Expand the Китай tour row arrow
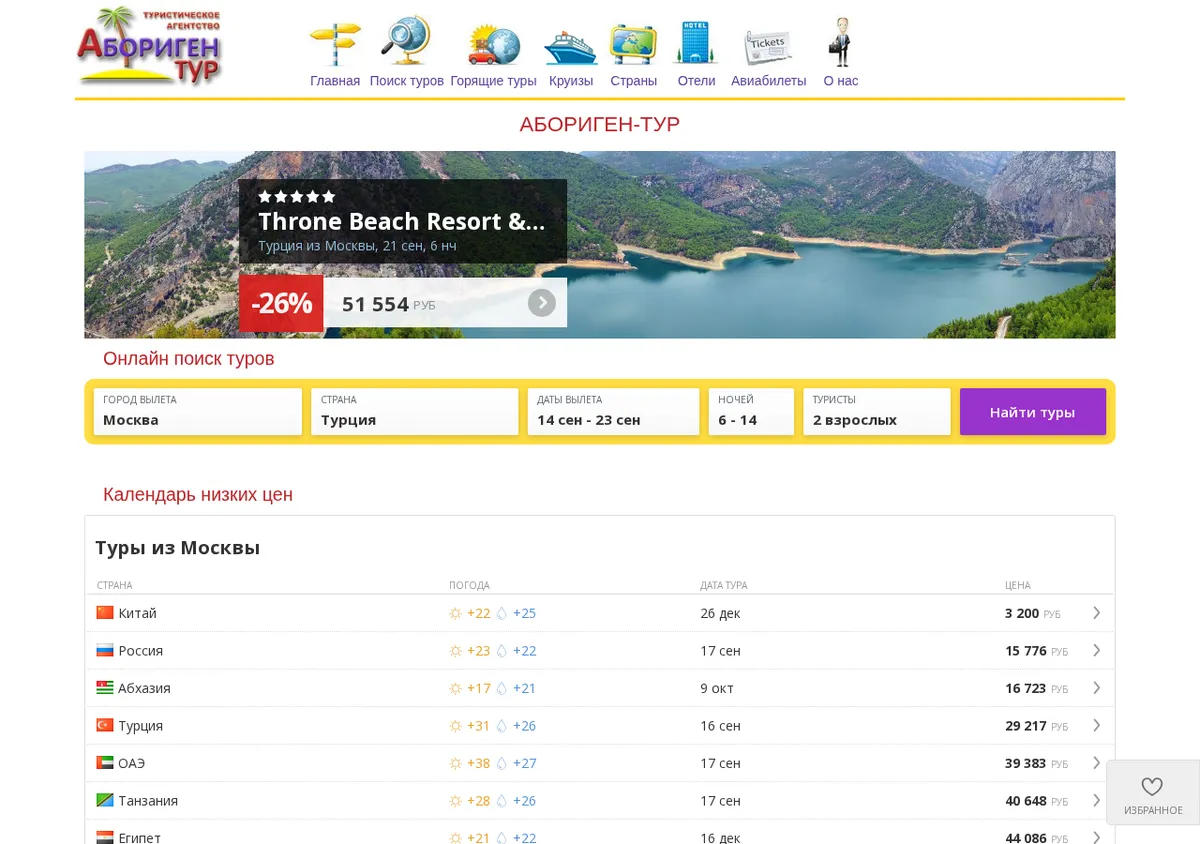1200x844 pixels. point(1097,613)
